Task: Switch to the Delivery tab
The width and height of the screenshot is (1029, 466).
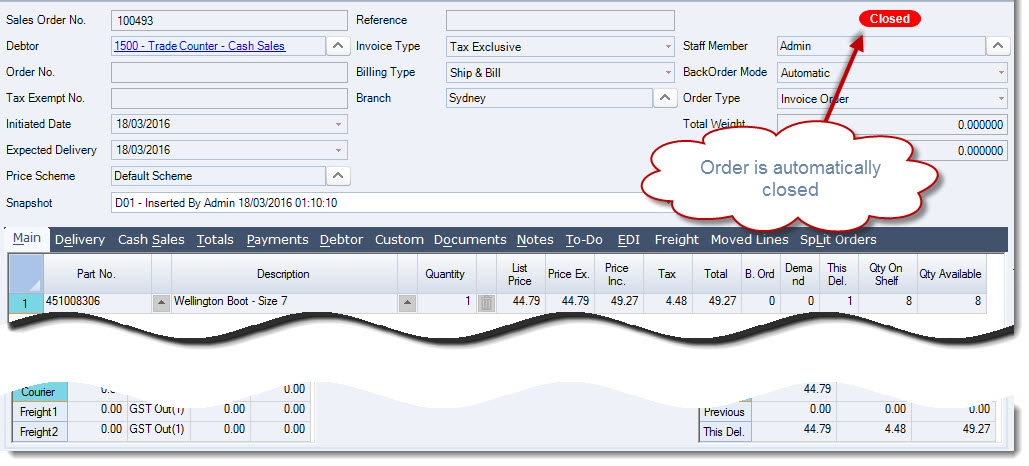Action: [x=80, y=240]
